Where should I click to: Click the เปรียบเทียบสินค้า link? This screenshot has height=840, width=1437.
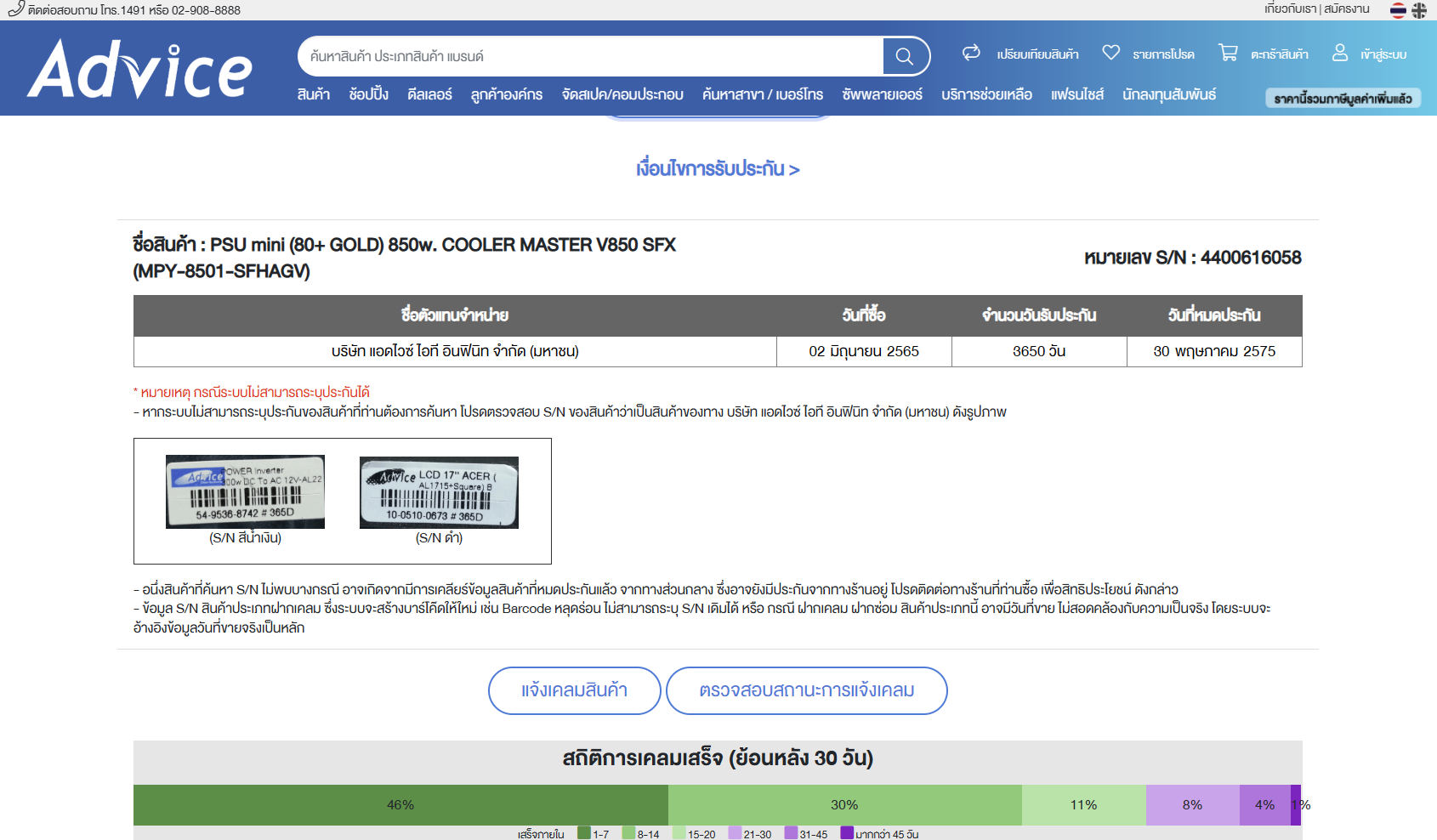click(x=1037, y=54)
